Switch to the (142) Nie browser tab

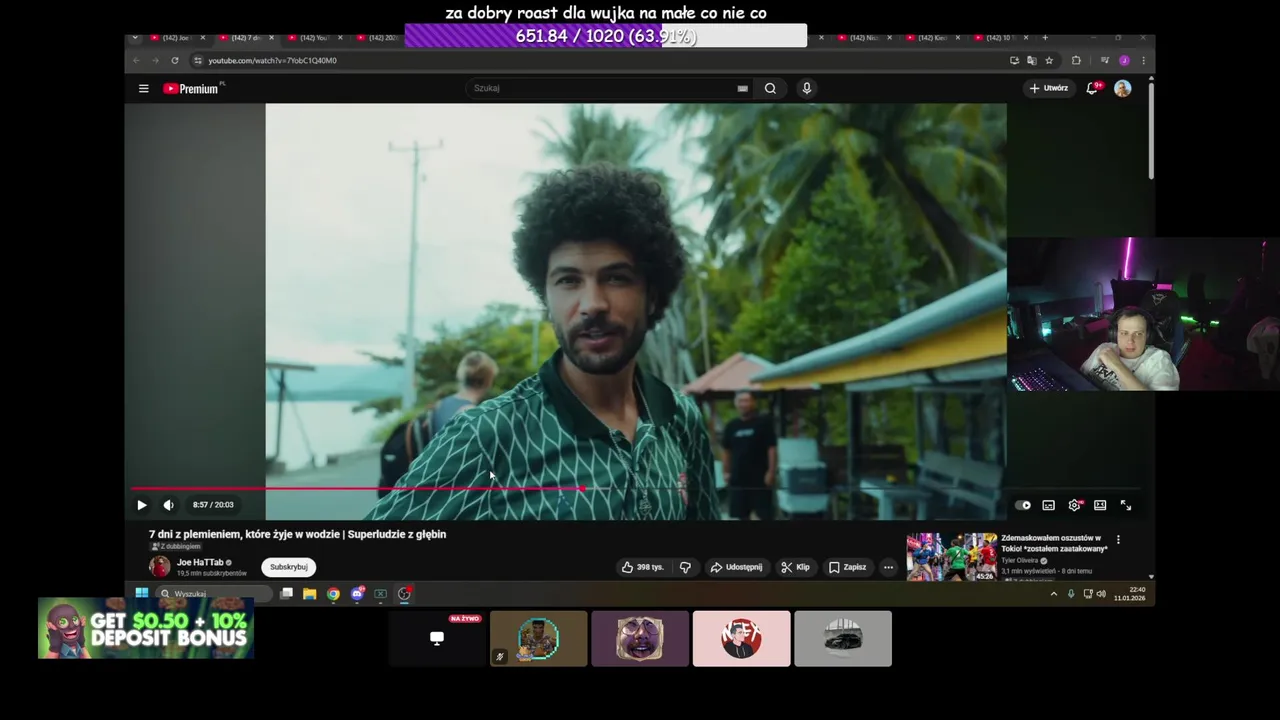point(863,38)
